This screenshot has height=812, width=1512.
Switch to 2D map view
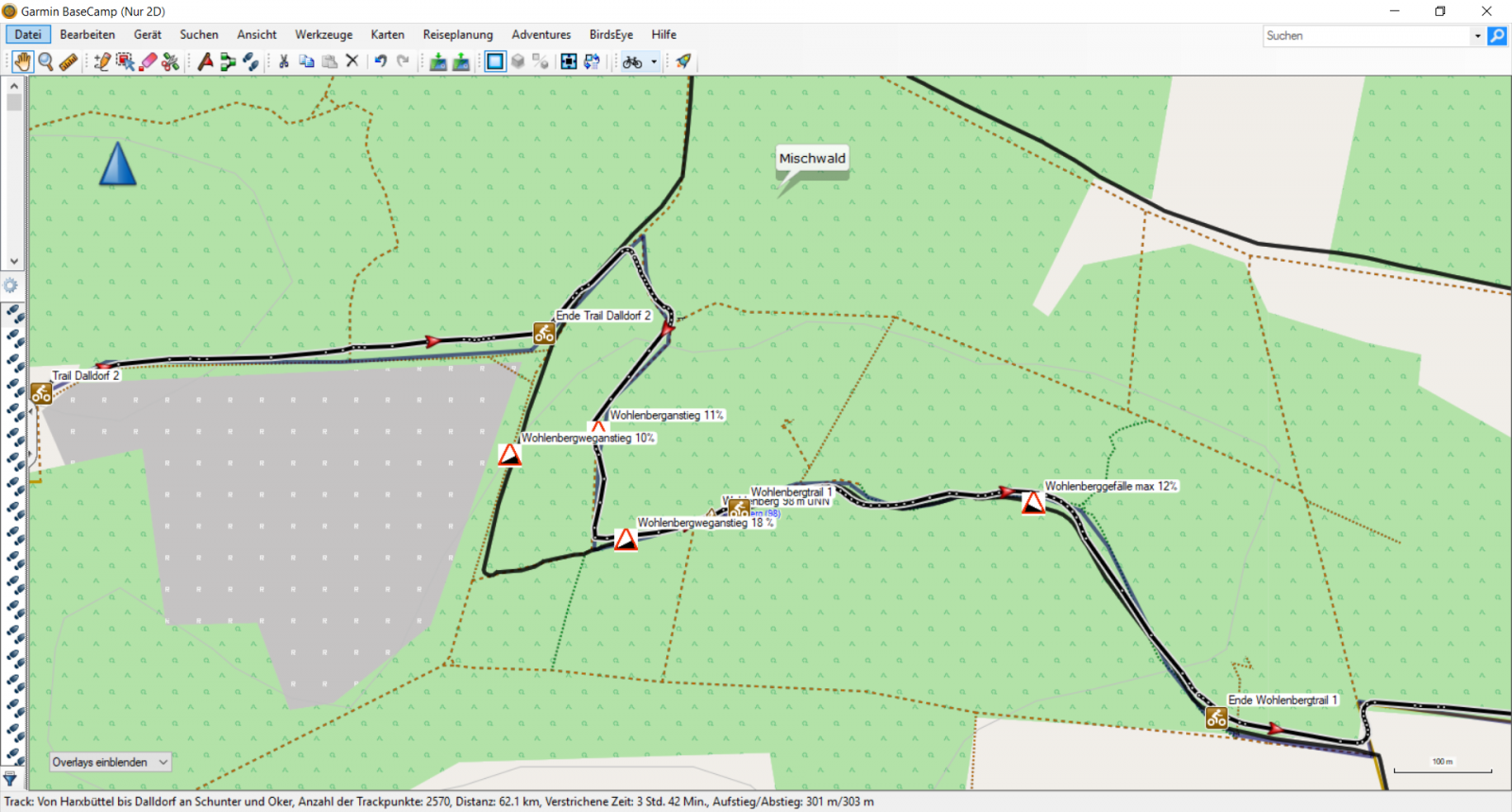click(495, 61)
